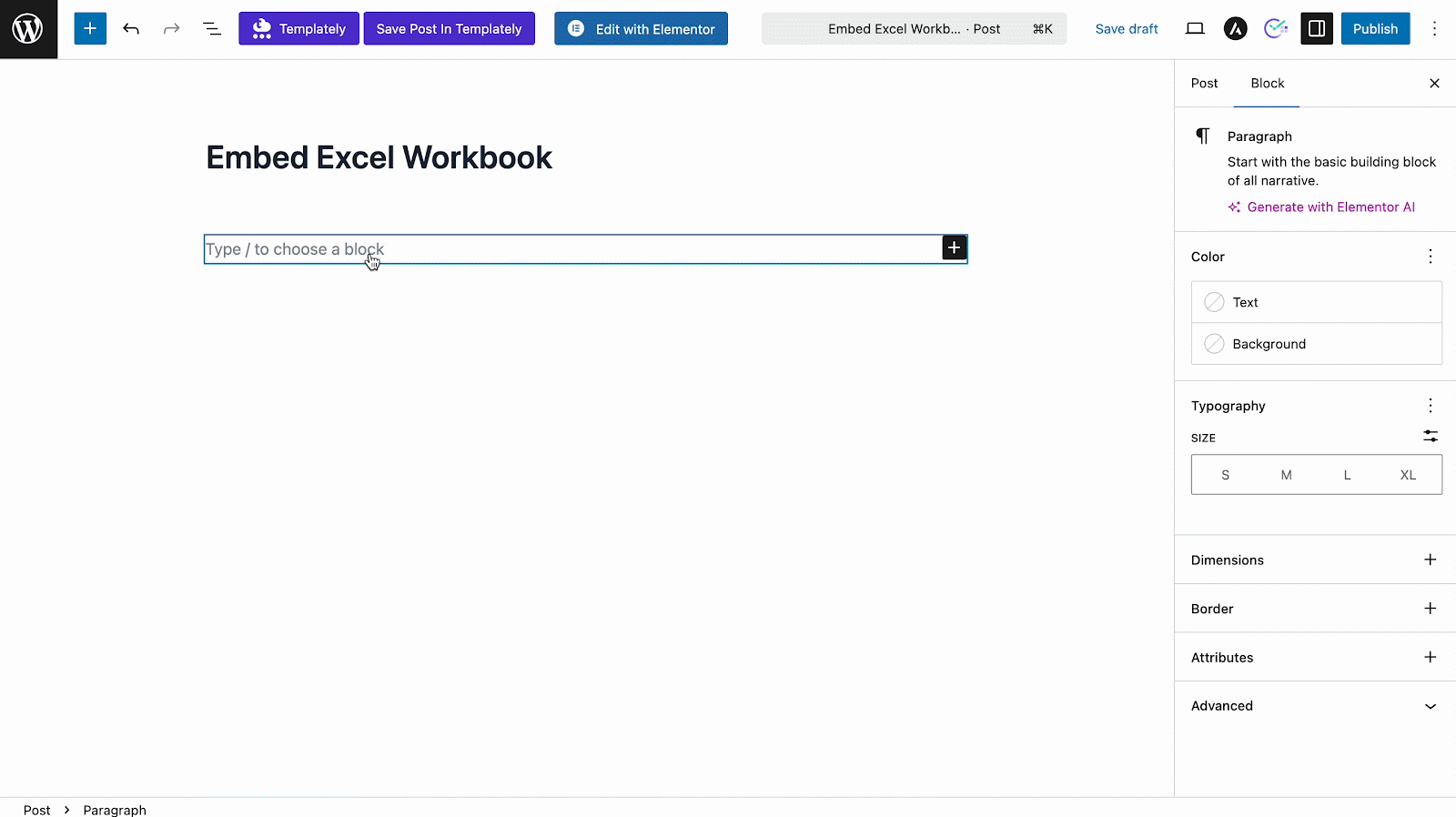Open the Astra settings icon
Image resolution: width=1456 pixels, height=817 pixels.
tap(1235, 29)
